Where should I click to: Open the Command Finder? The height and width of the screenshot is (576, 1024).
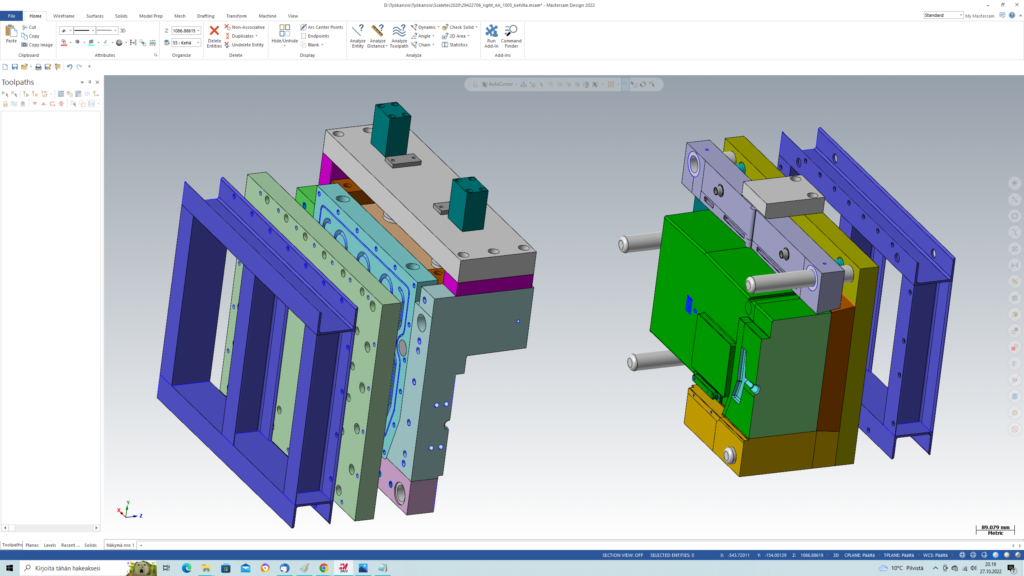511,32
